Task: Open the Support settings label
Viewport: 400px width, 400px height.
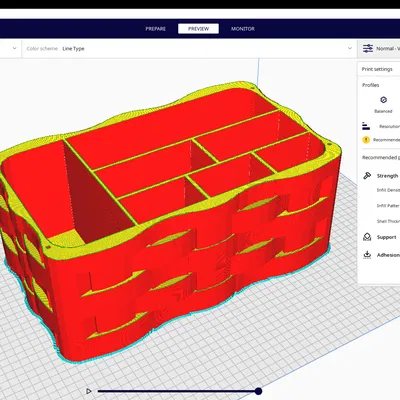Action: [x=386, y=237]
